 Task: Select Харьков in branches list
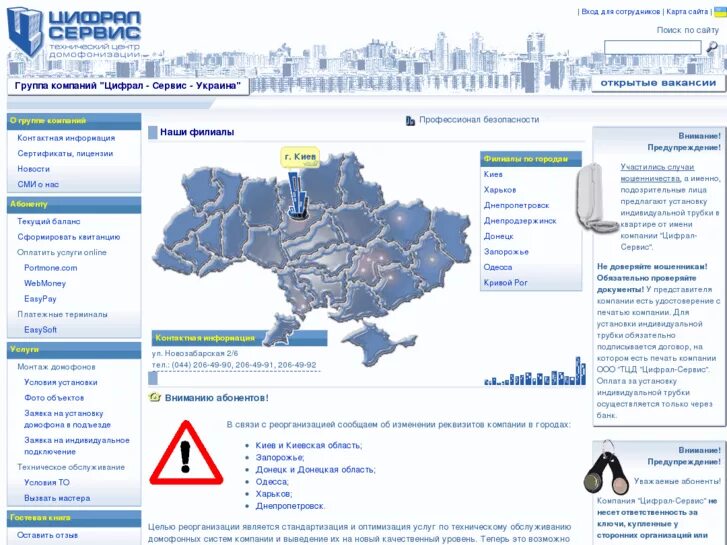tap(500, 190)
